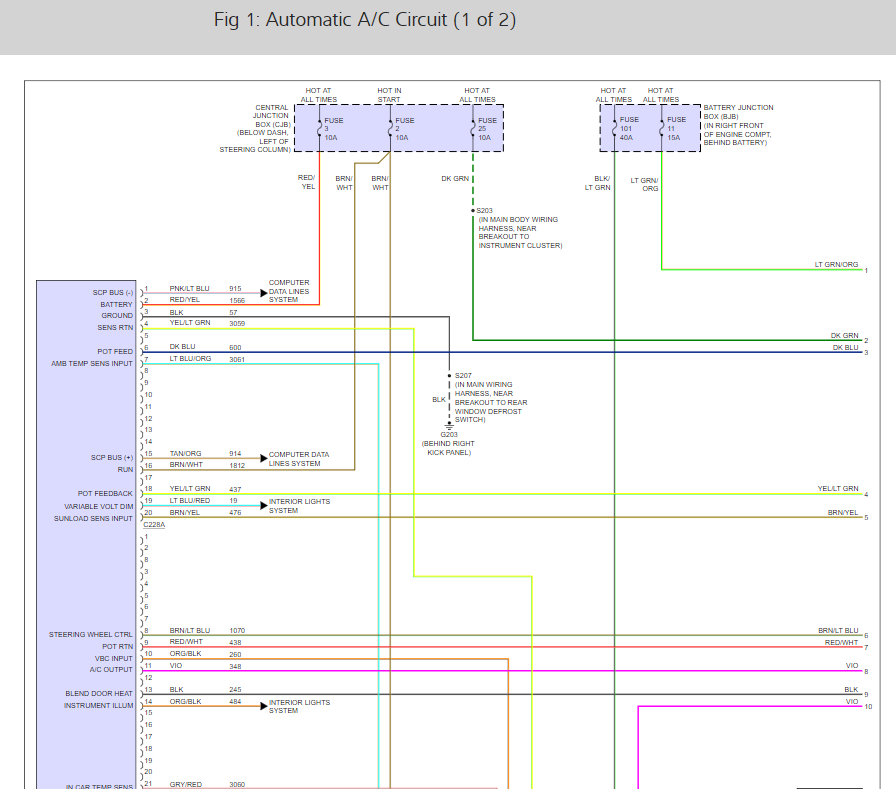Click circuit number 1812
This screenshot has width=896, height=806.
pyautogui.click(x=237, y=465)
